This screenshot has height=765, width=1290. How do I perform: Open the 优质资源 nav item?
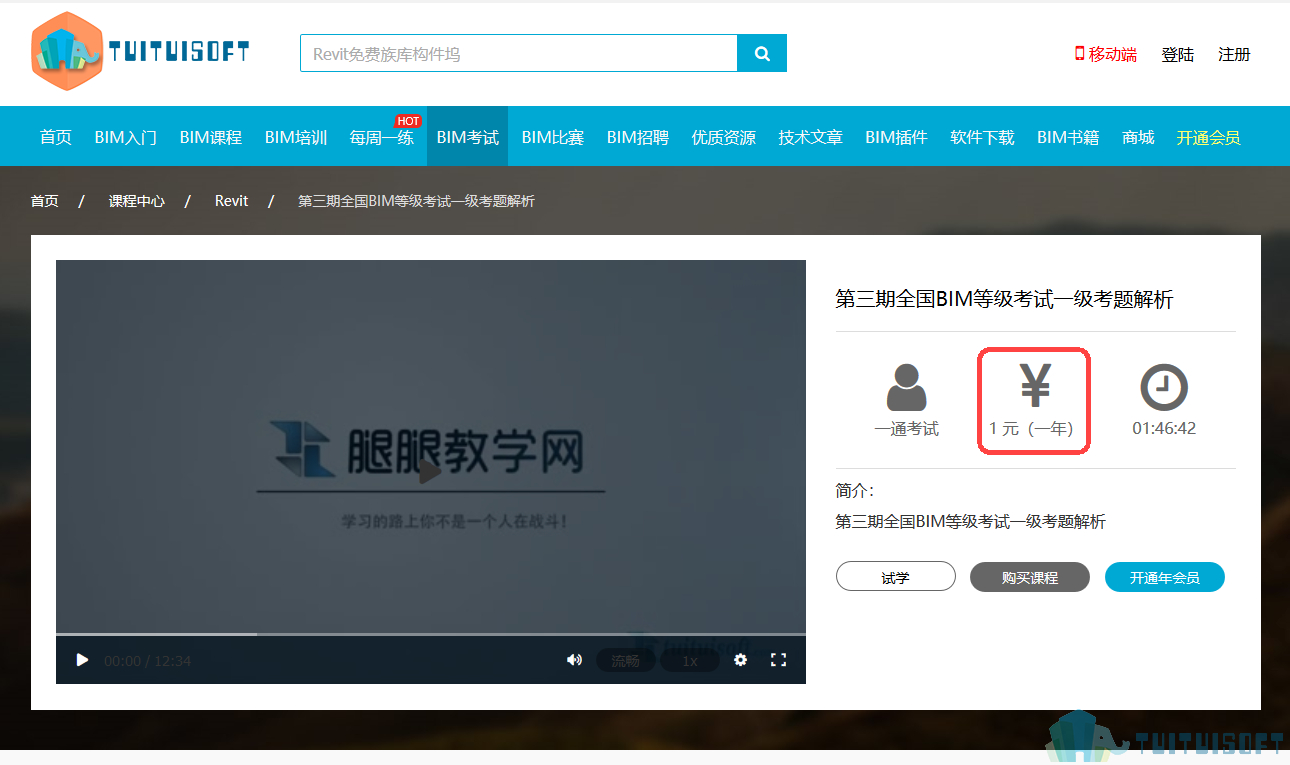(724, 137)
